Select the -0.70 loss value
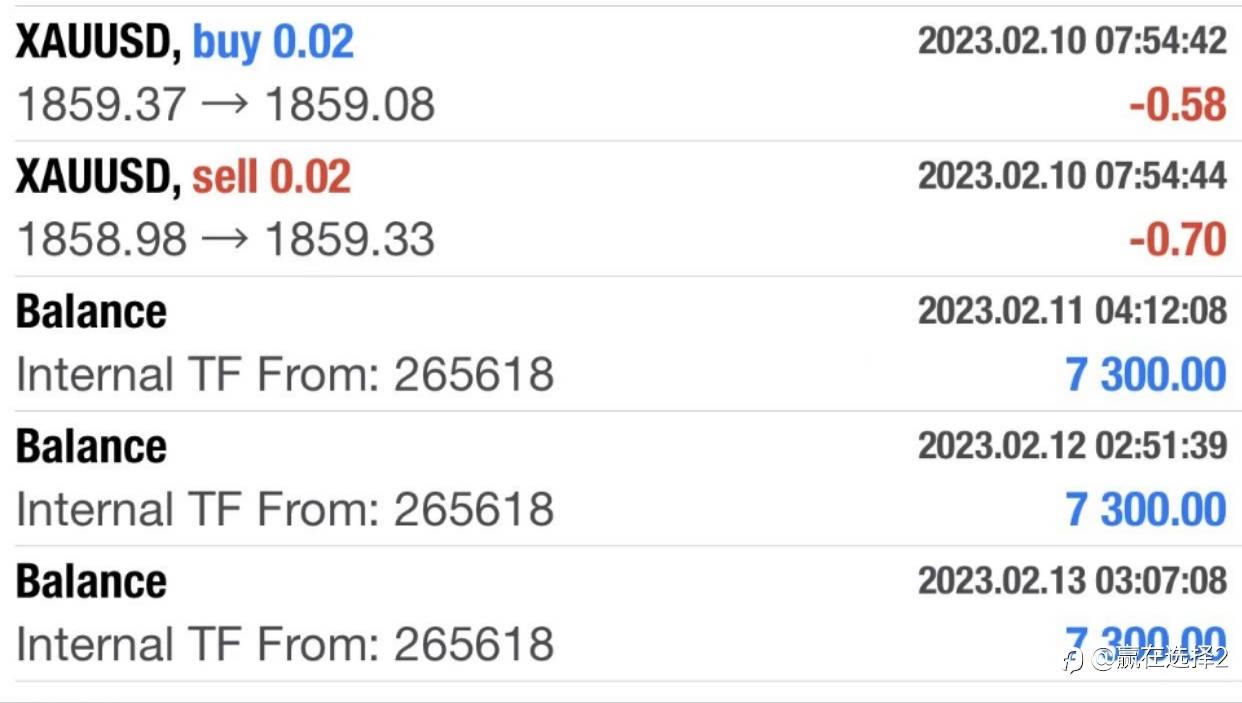 point(1178,240)
